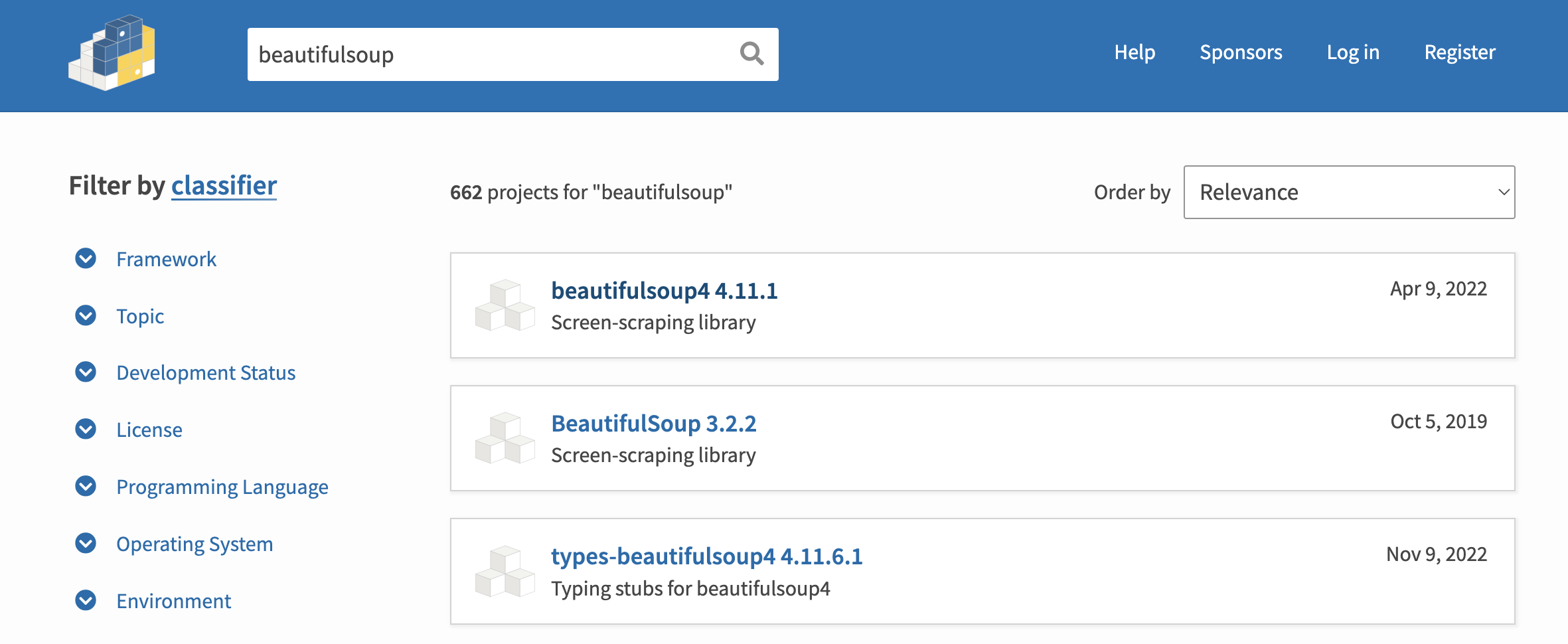Click the package cube icon beside BeautifulSoup 3.2.2
This screenshot has width=1568, height=644.
(x=505, y=438)
